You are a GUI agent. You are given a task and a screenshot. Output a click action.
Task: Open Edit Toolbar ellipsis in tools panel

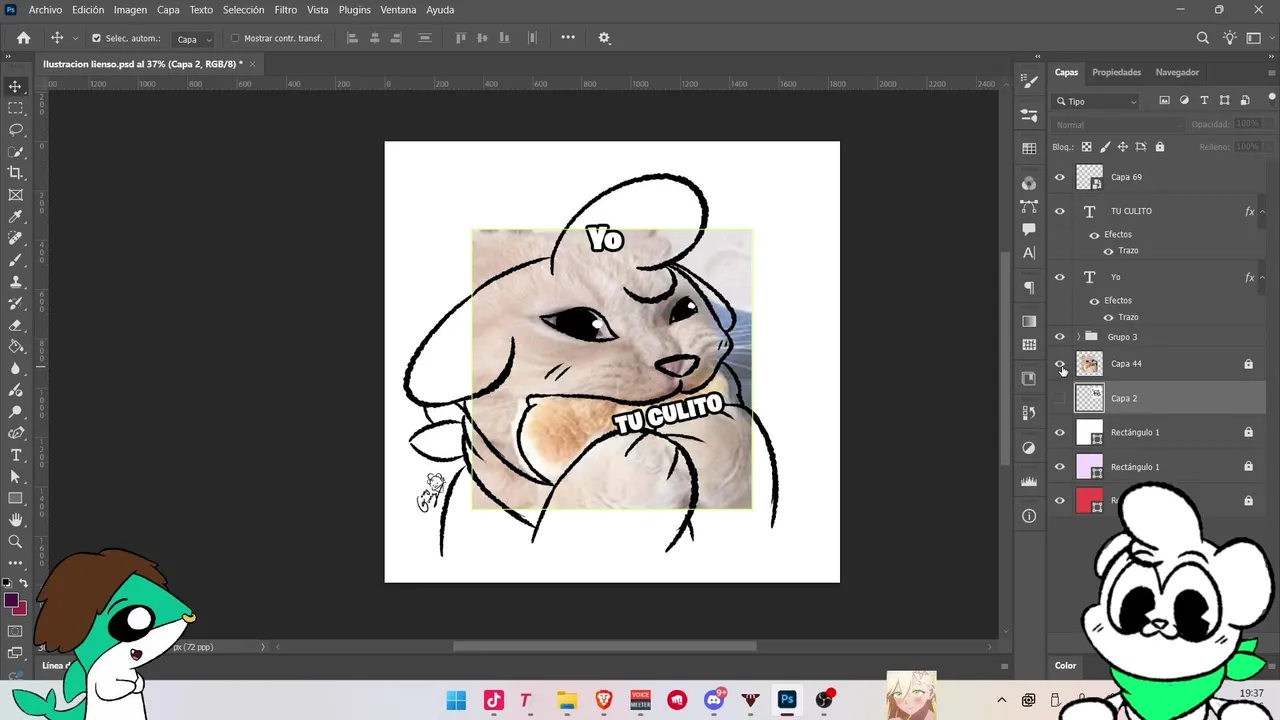point(15,563)
